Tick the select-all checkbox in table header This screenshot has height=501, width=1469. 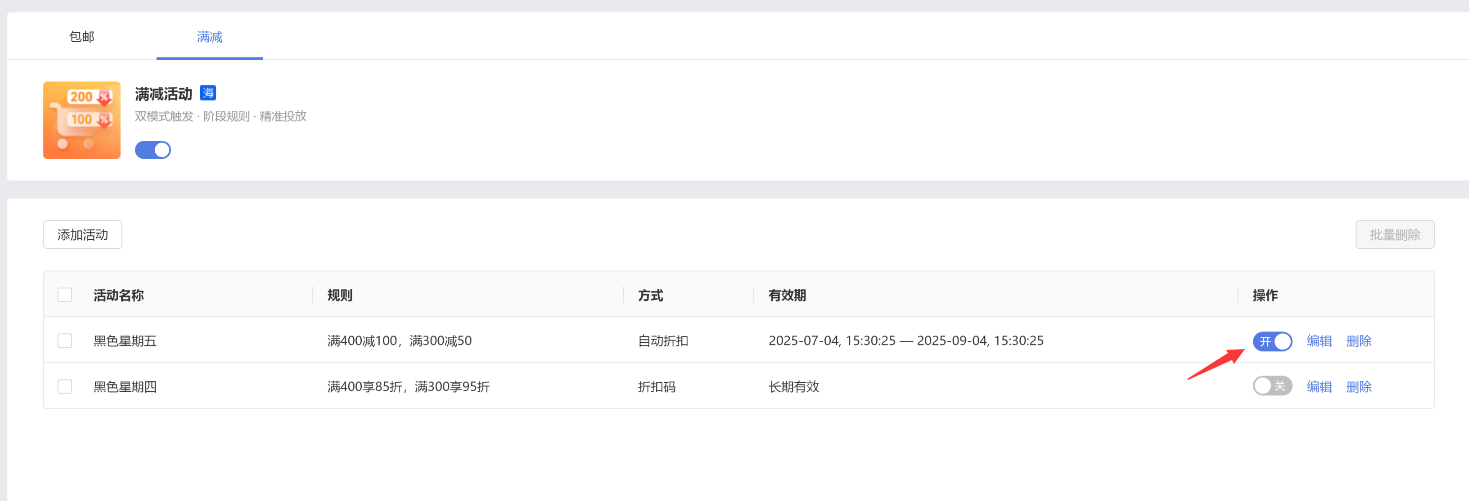pyautogui.click(x=65, y=295)
